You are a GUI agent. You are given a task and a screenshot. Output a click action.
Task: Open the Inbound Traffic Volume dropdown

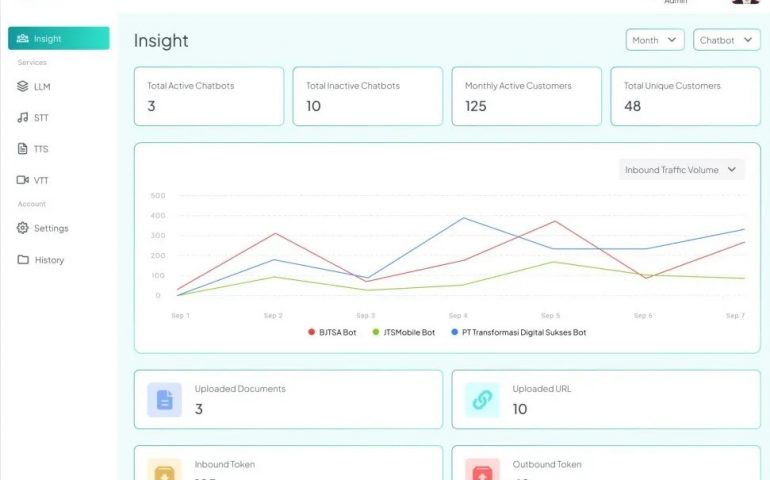[x=682, y=170]
